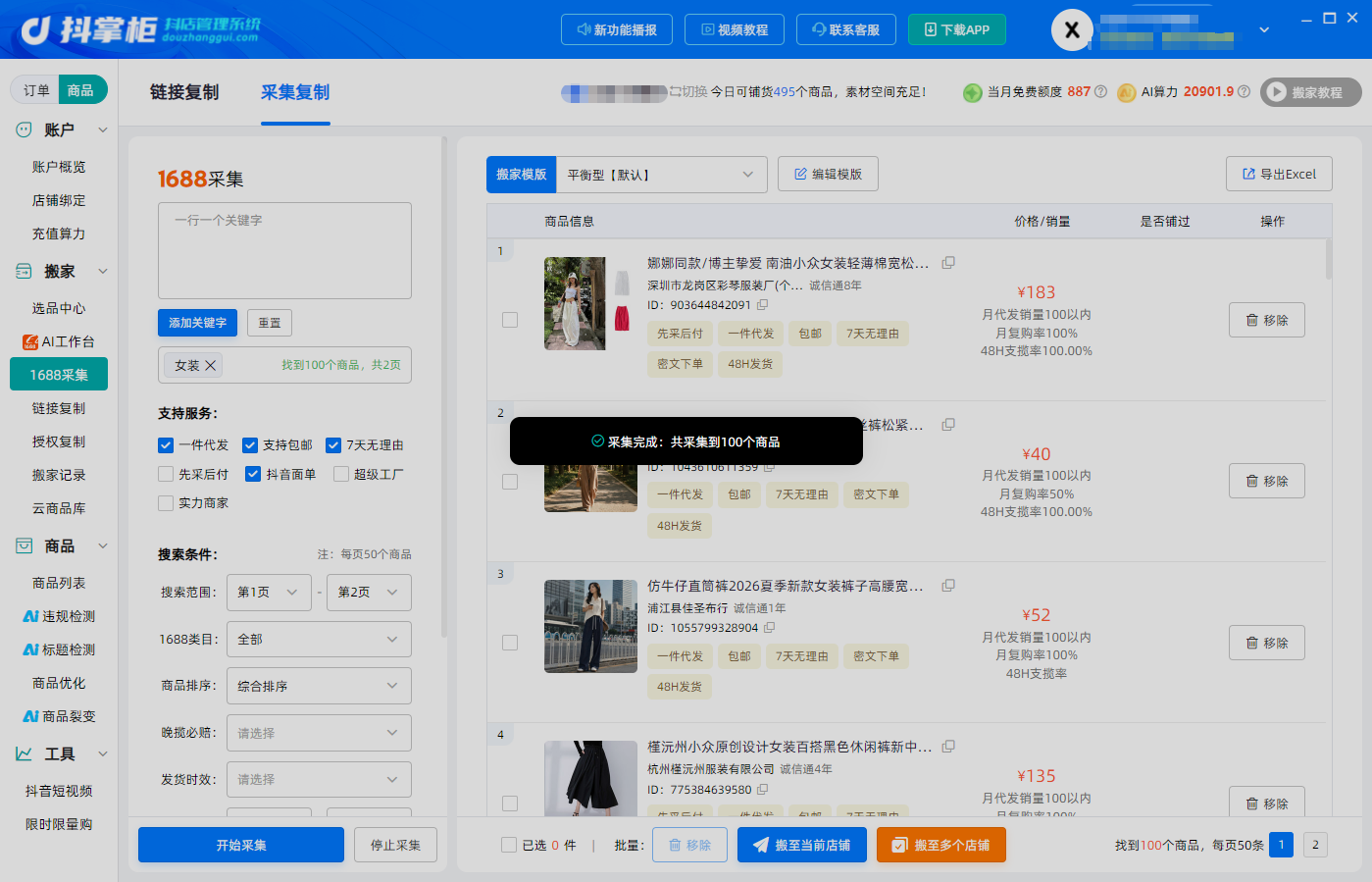
Task: Click 开始采集 button
Action: [x=241, y=845]
